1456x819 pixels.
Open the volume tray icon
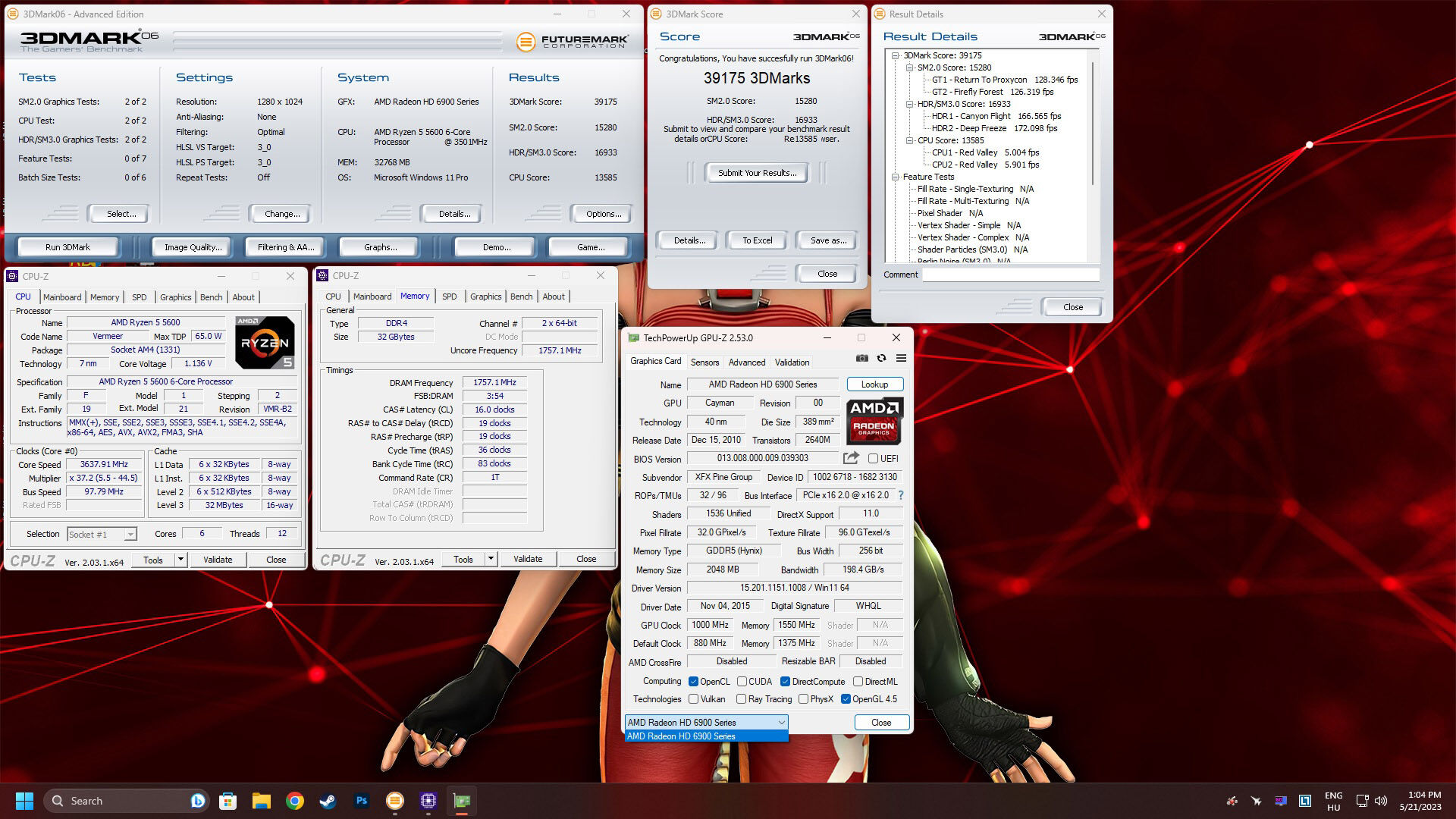click(1381, 801)
